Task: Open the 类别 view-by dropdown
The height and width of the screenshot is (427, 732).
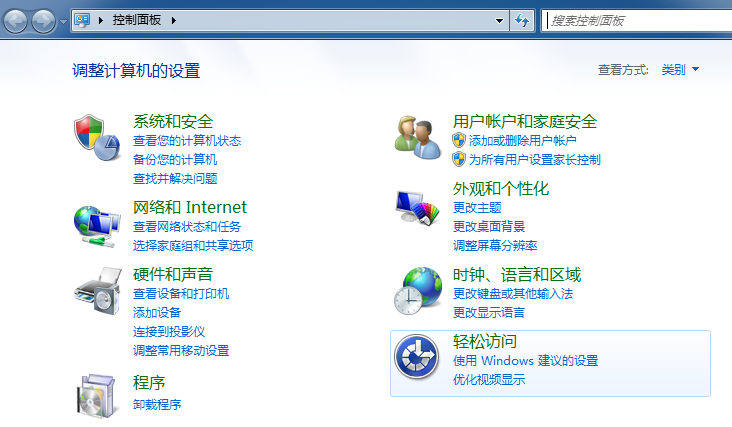Action: point(680,70)
